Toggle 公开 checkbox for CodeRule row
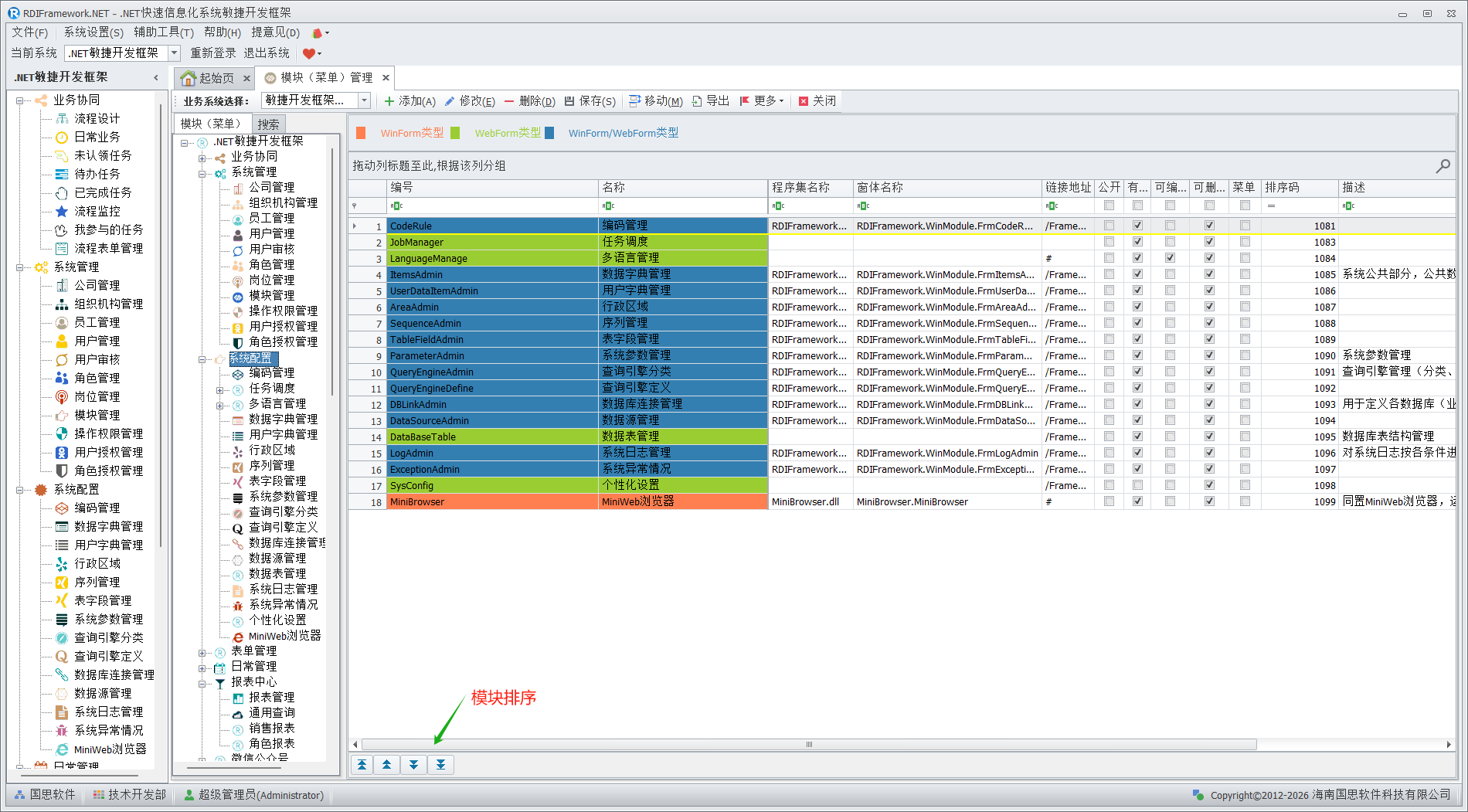Viewport: 1468px width, 812px height. 1109,226
